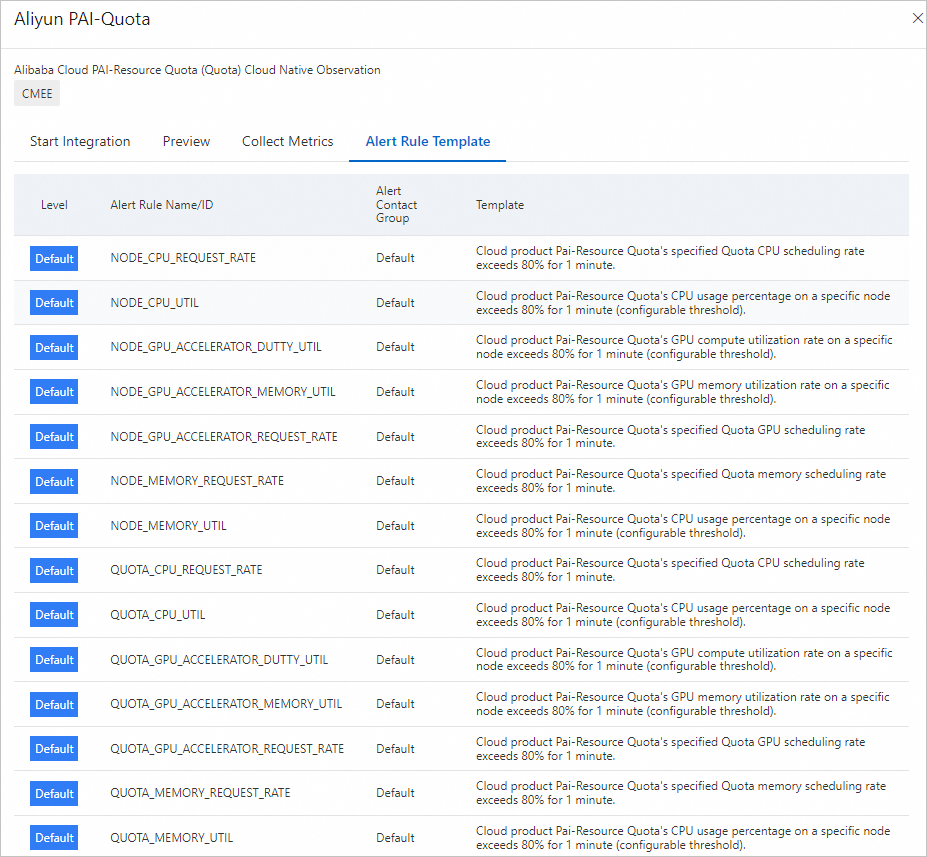Click the template description for QUOTA_GPU_ACCELERATOR_MEMORY_UTIL
This screenshot has width=927, height=857.
coord(682,704)
